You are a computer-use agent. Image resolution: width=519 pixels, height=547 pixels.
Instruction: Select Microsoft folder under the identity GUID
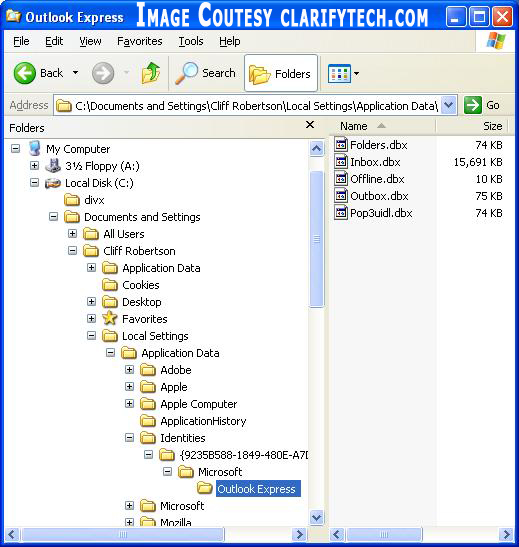tap(220, 472)
